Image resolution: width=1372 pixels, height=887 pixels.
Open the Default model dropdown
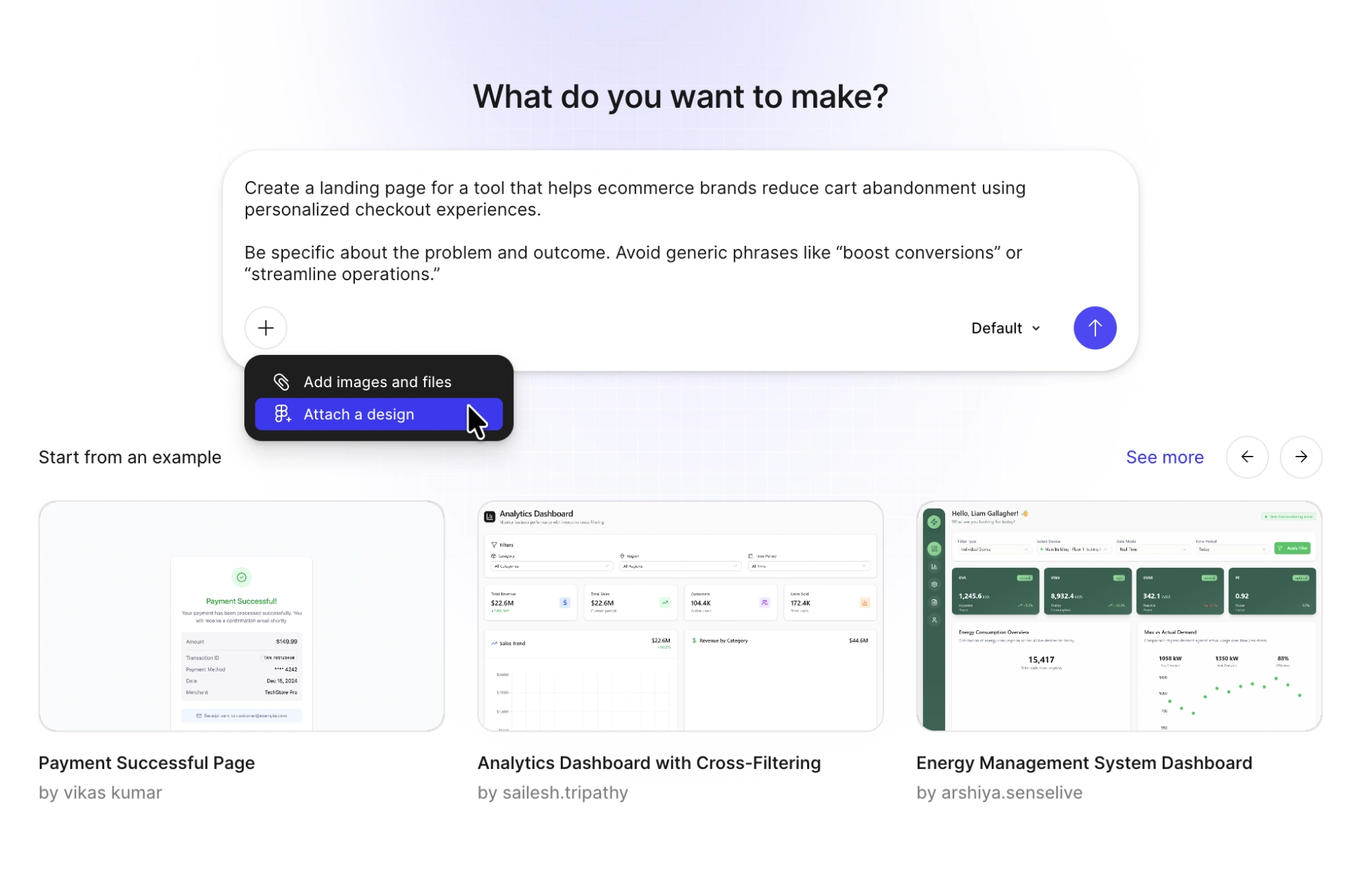click(x=1006, y=328)
